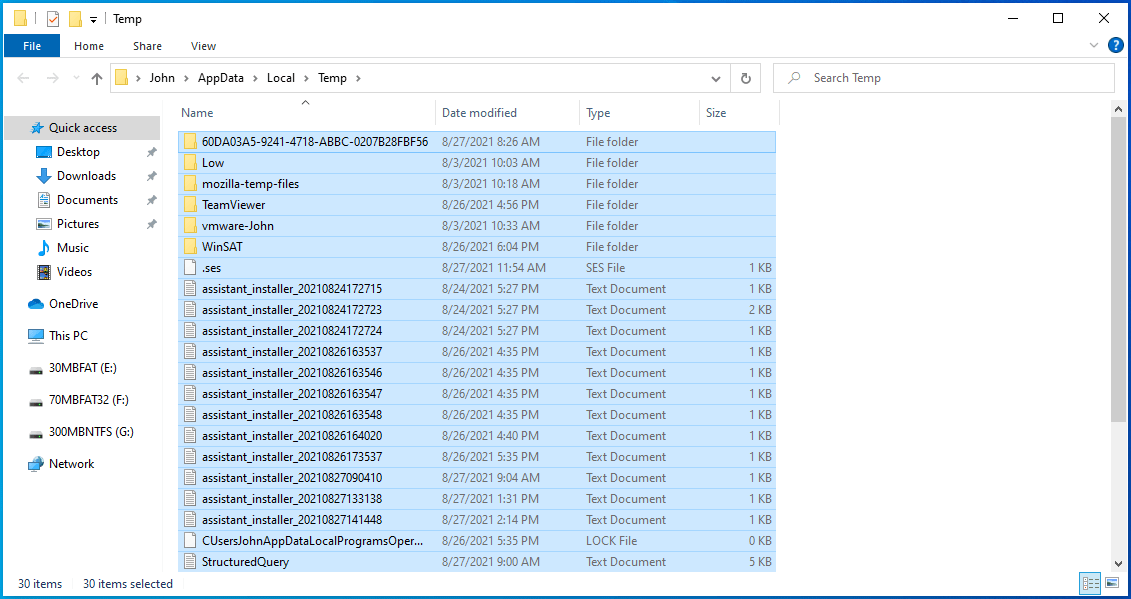Open the File menu
Viewport: 1131px width, 599px height.
(32, 45)
